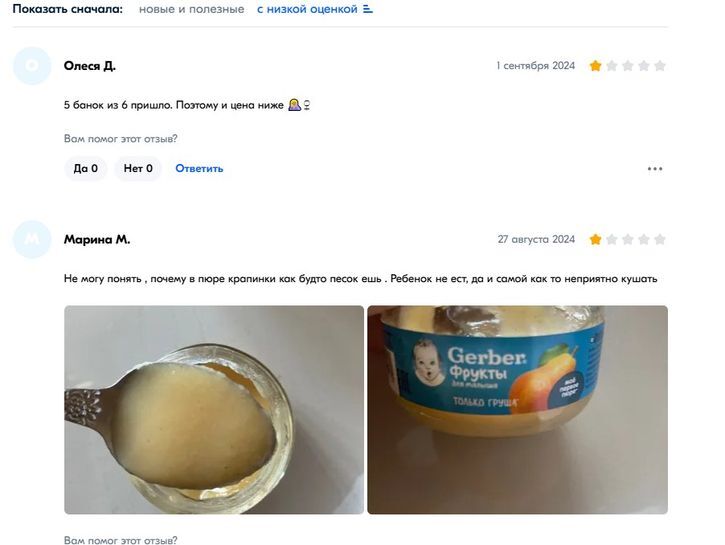
Task: Select the 'с низкой оценкой' sorting option
Action: click(x=307, y=9)
